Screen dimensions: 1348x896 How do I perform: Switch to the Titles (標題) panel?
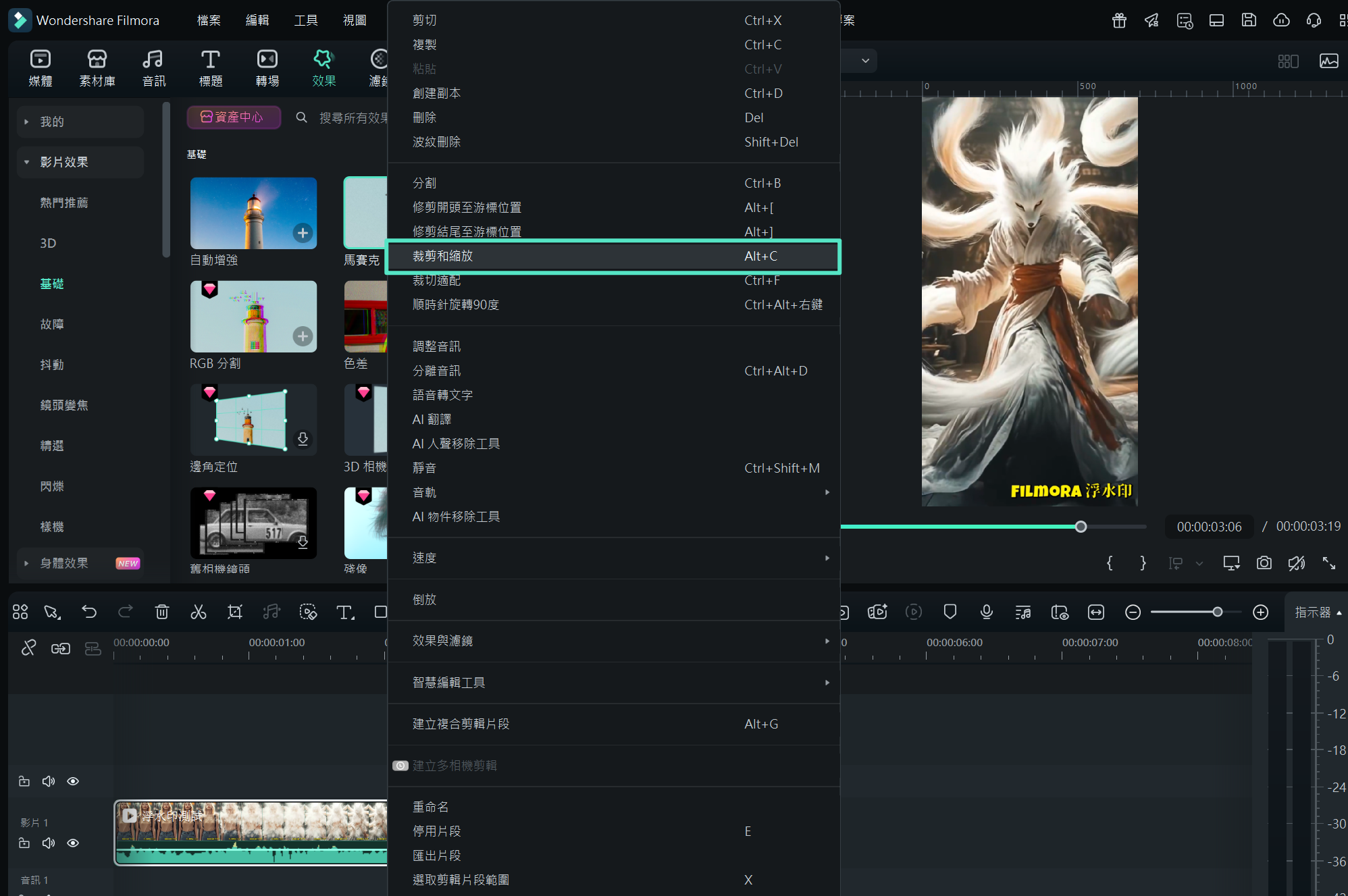(x=210, y=68)
